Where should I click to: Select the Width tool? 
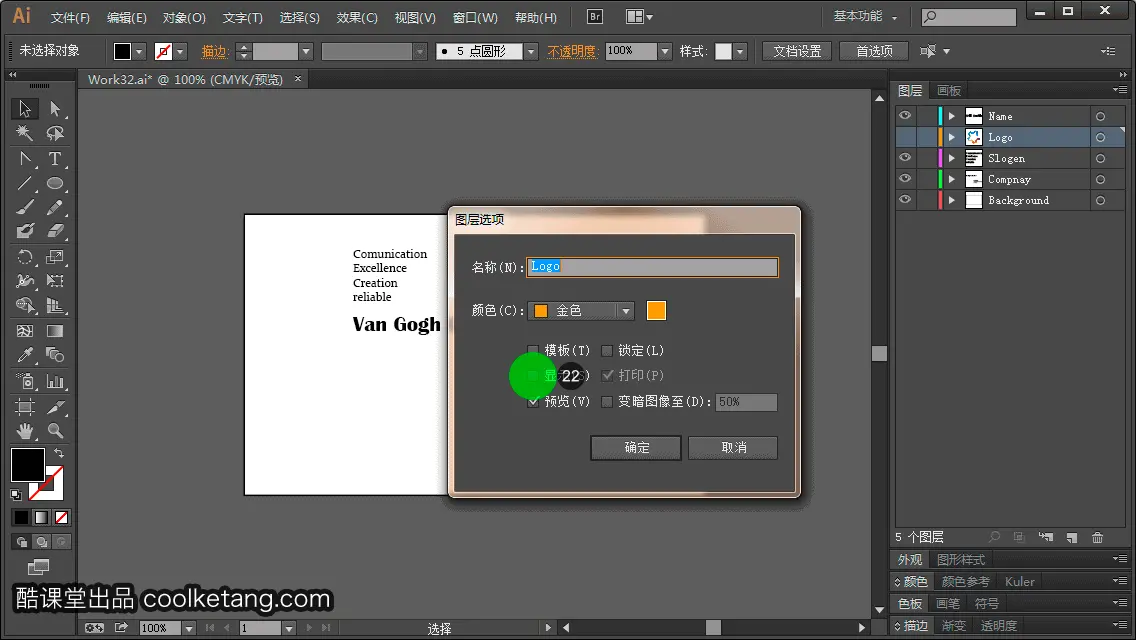click(25, 281)
